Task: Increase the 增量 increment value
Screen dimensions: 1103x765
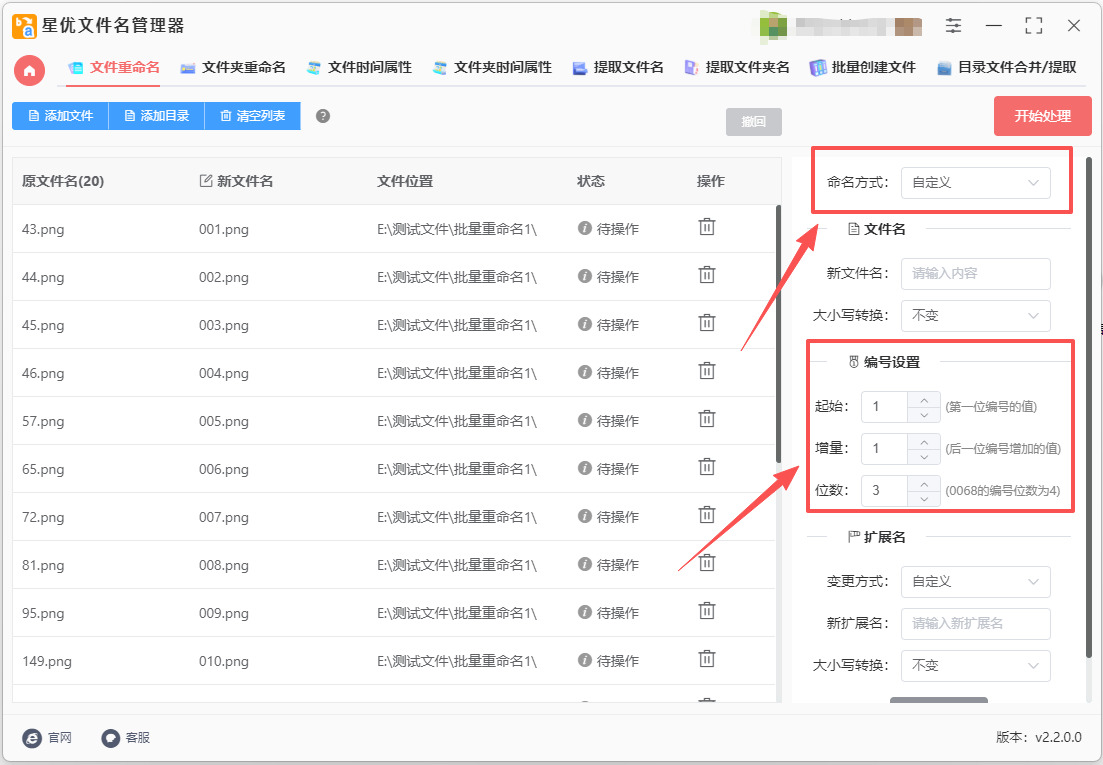Action: (924, 441)
